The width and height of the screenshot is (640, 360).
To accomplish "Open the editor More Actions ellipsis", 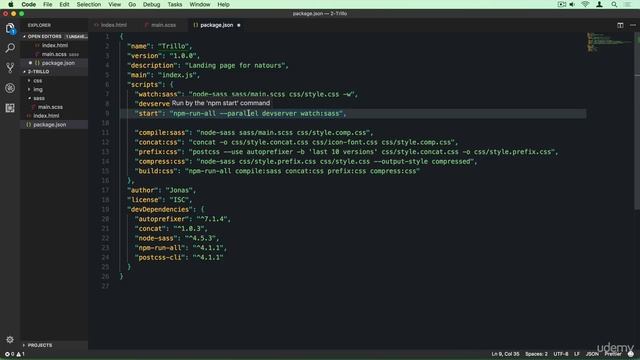I will (633, 25).
